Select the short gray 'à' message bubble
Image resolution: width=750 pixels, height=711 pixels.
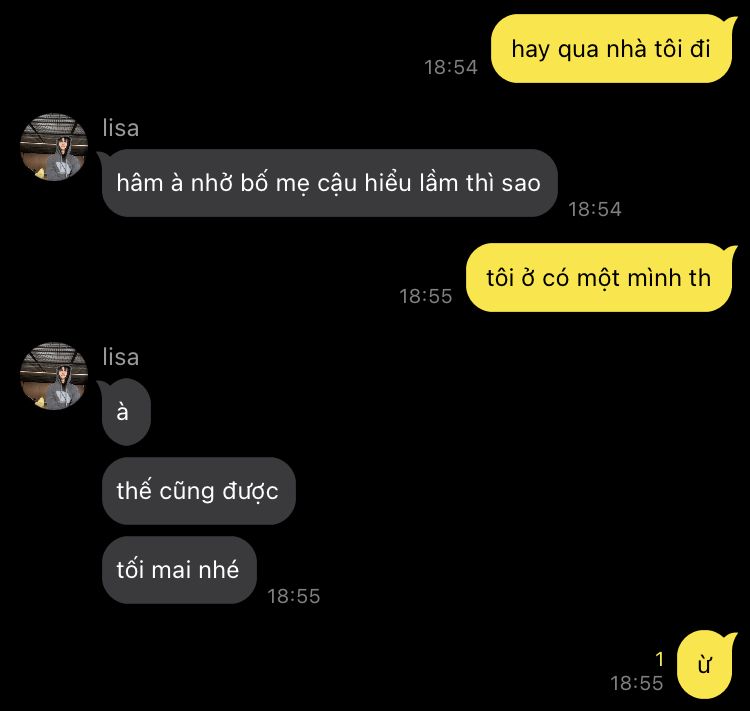coord(124,411)
